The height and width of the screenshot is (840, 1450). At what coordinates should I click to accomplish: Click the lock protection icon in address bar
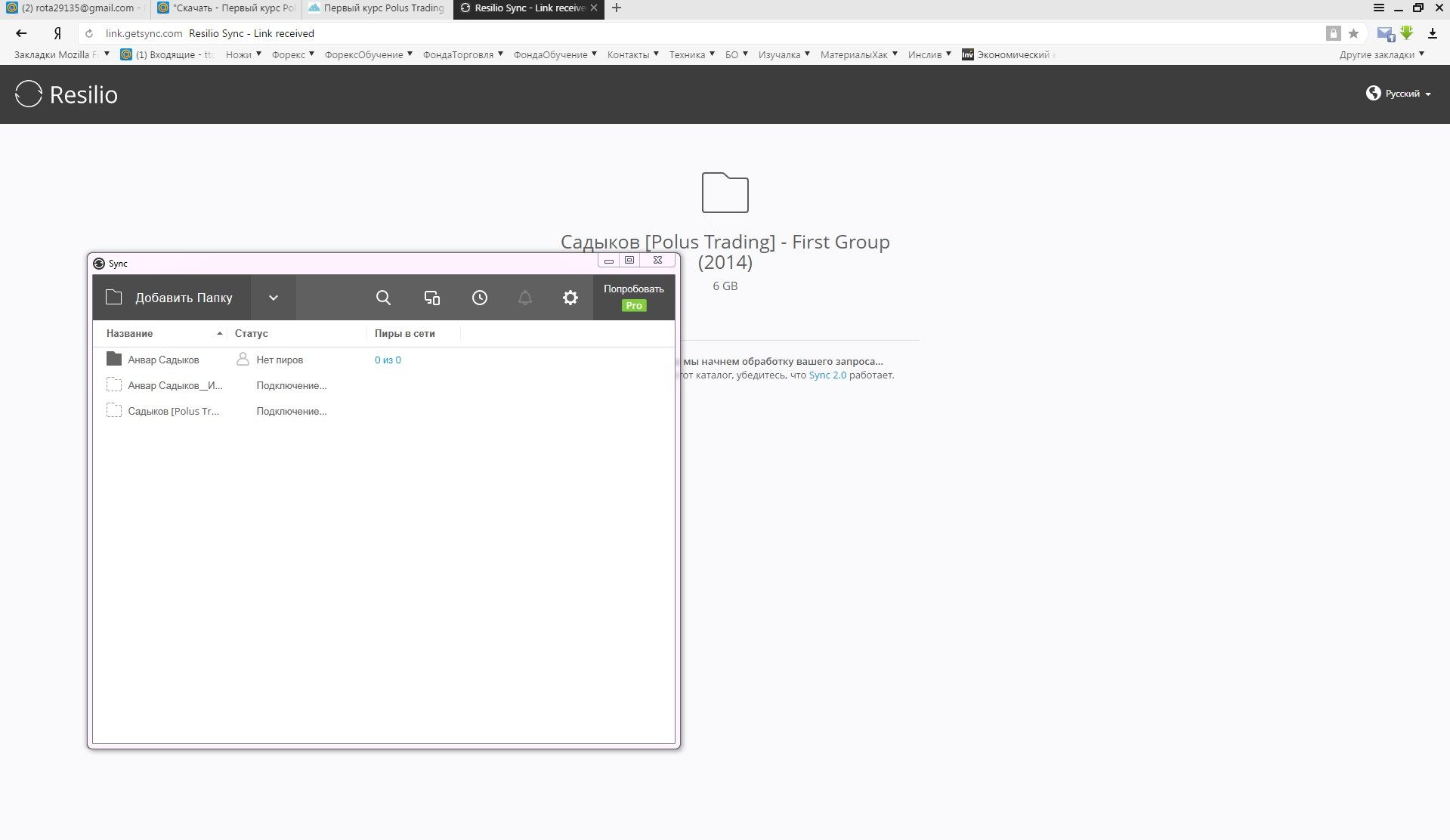(1334, 33)
